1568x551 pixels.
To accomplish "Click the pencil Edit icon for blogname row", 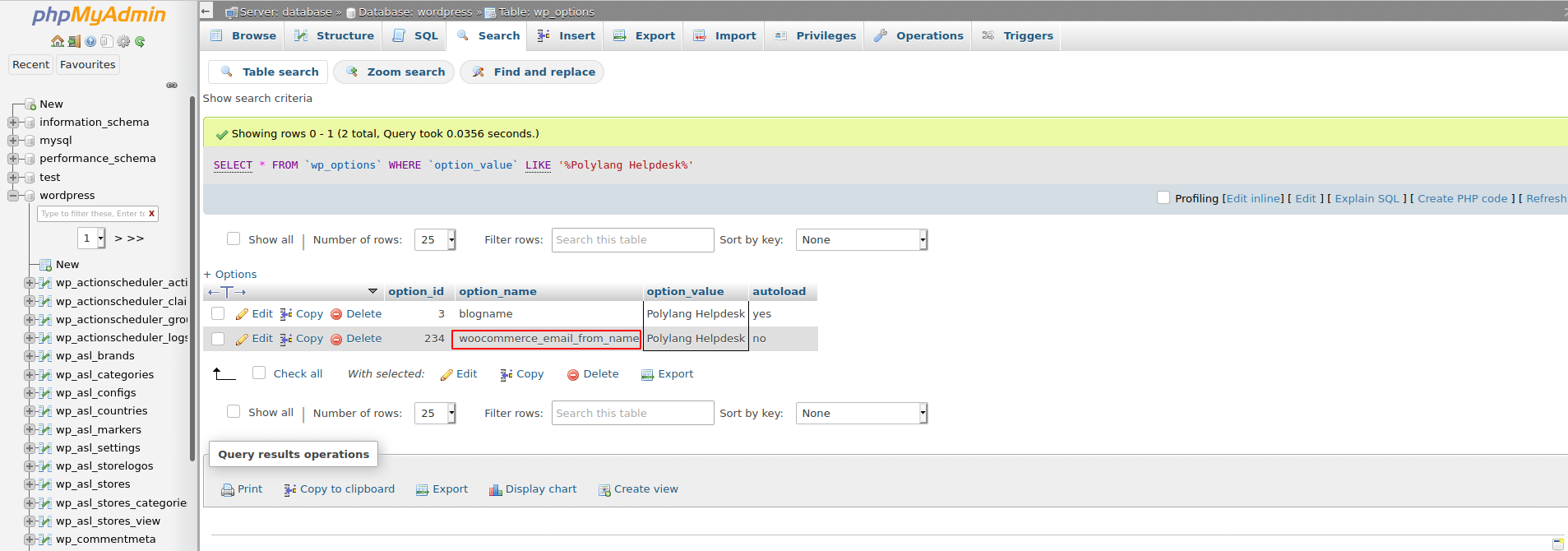I will pyautogui.click(x=242, y=314).
